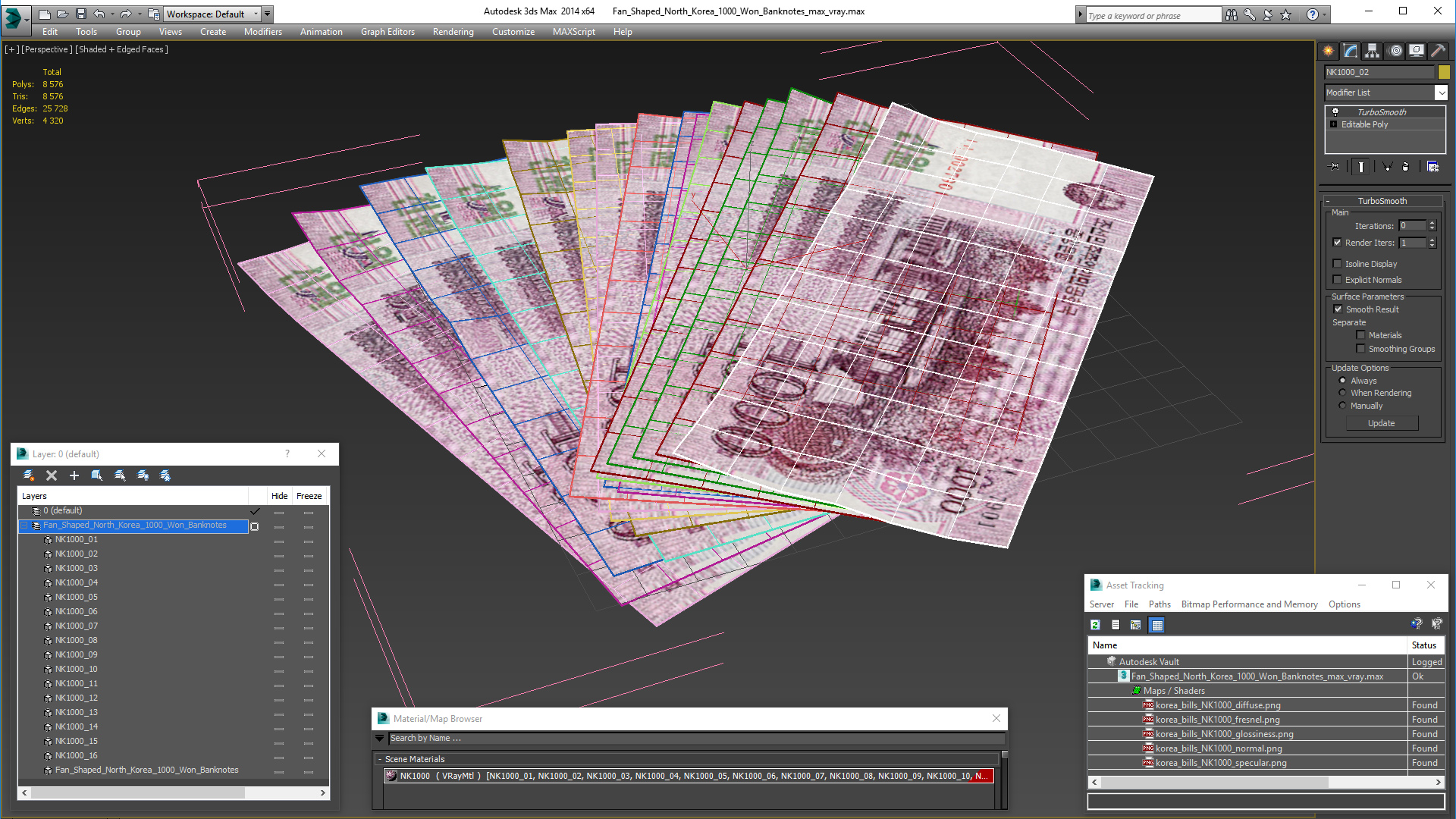Screen dimensions: 1456x819
Task: Click Make Unique icon under modifier stack
Action: (1387, 166)
